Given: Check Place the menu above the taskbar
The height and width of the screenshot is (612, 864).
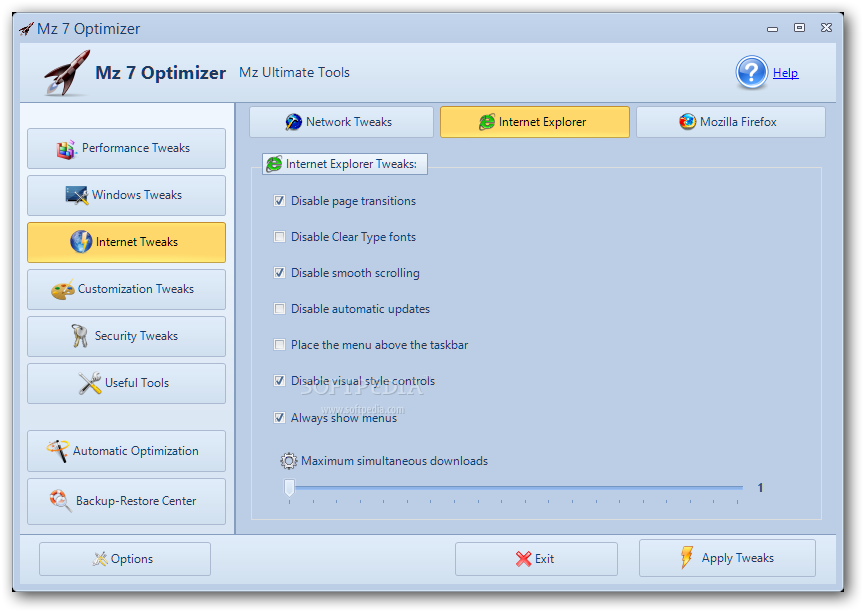Looking at the screenshot, I should pyautogui.click(x=280, y=345).
